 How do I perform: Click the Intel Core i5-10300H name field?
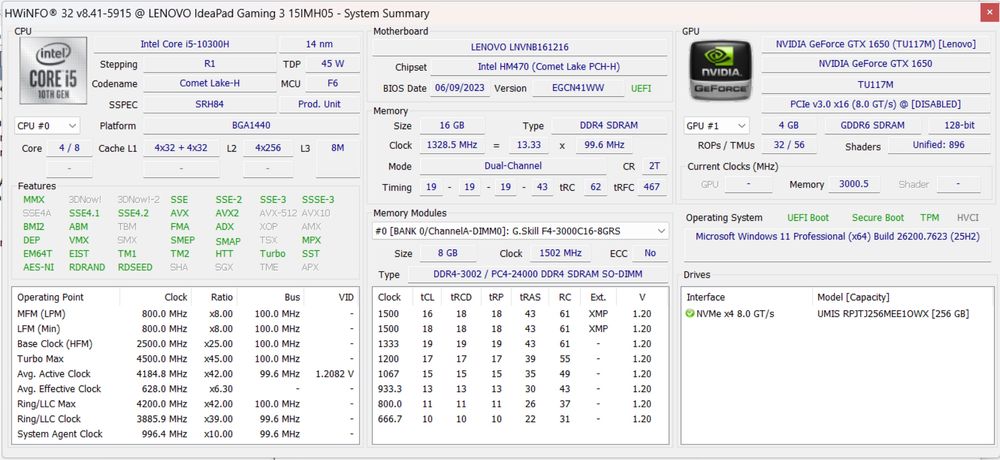(x=185, y=44)
